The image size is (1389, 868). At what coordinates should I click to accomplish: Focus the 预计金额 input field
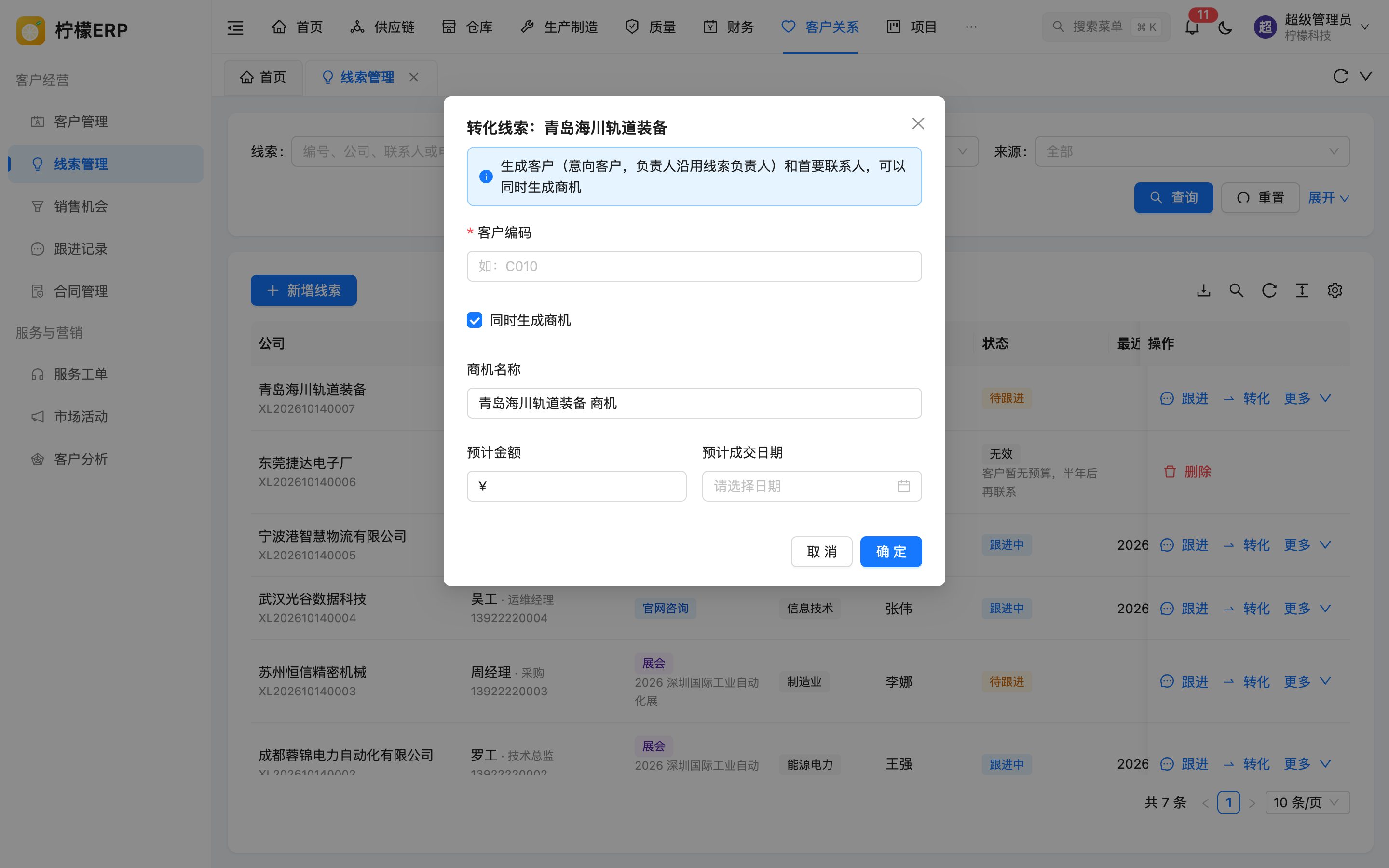[x=576, y=486]
